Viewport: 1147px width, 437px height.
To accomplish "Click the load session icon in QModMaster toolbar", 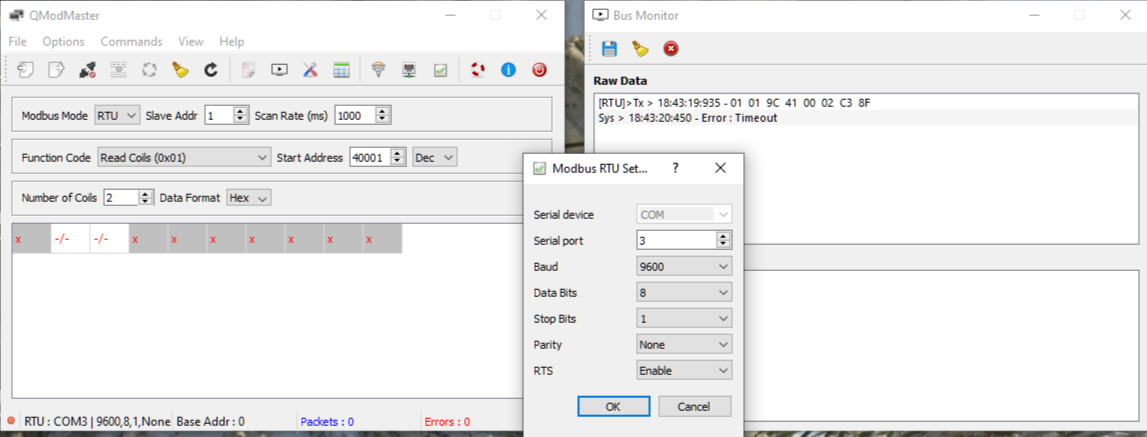I will point(26,70).
